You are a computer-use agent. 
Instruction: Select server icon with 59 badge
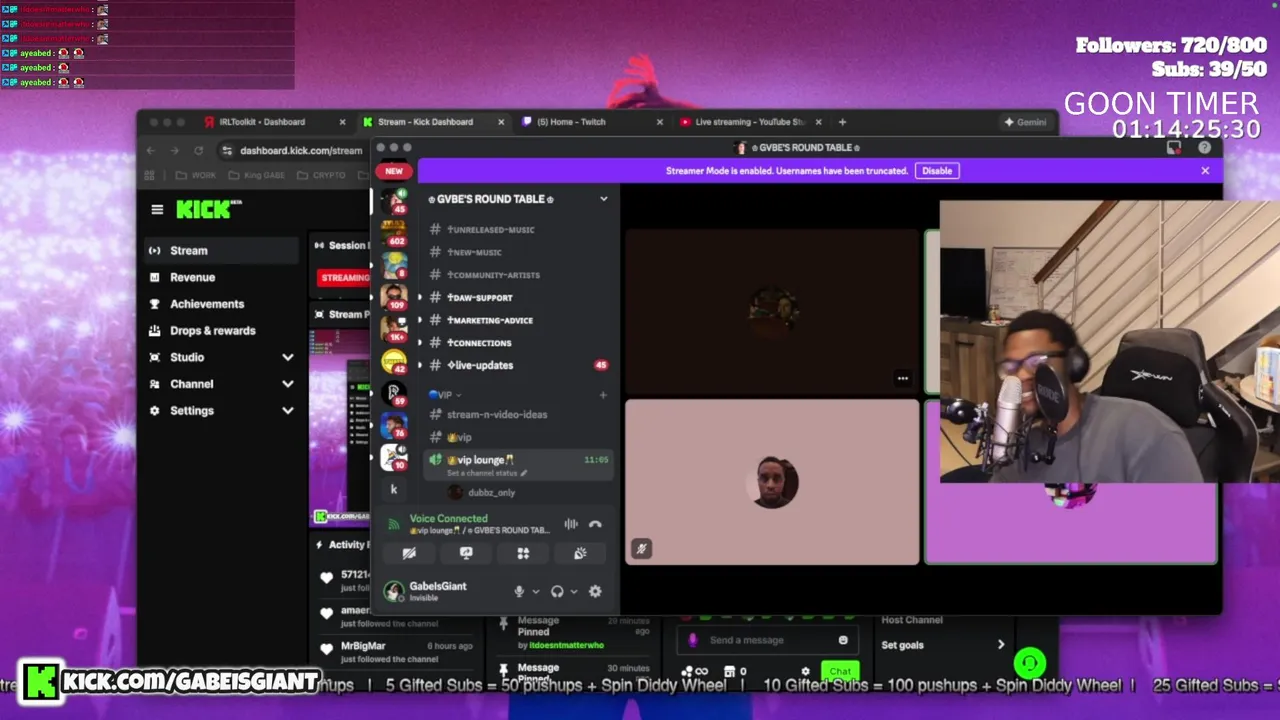pyautogui.click(x=394, y=393)
